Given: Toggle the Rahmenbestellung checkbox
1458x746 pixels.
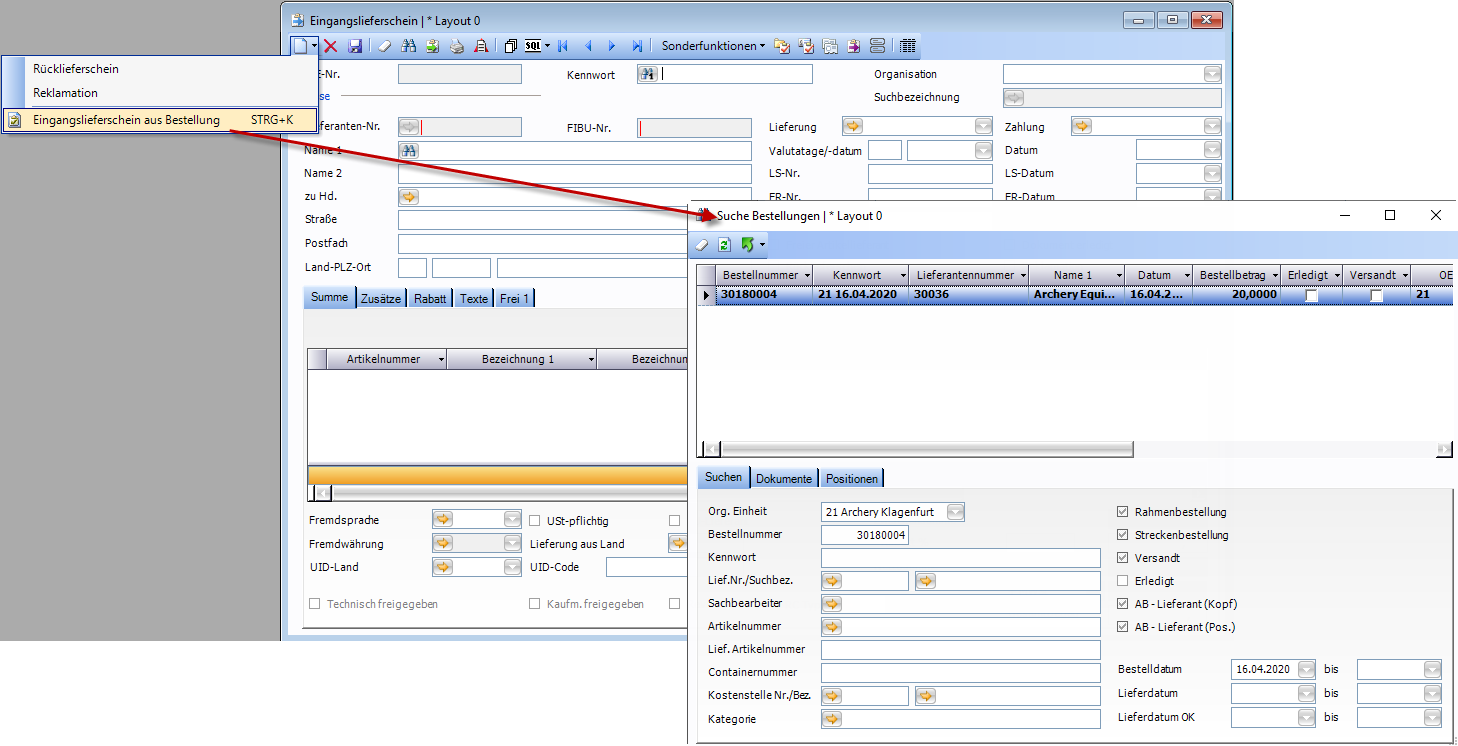Looking at the screenshot, I should (1122, 512).
